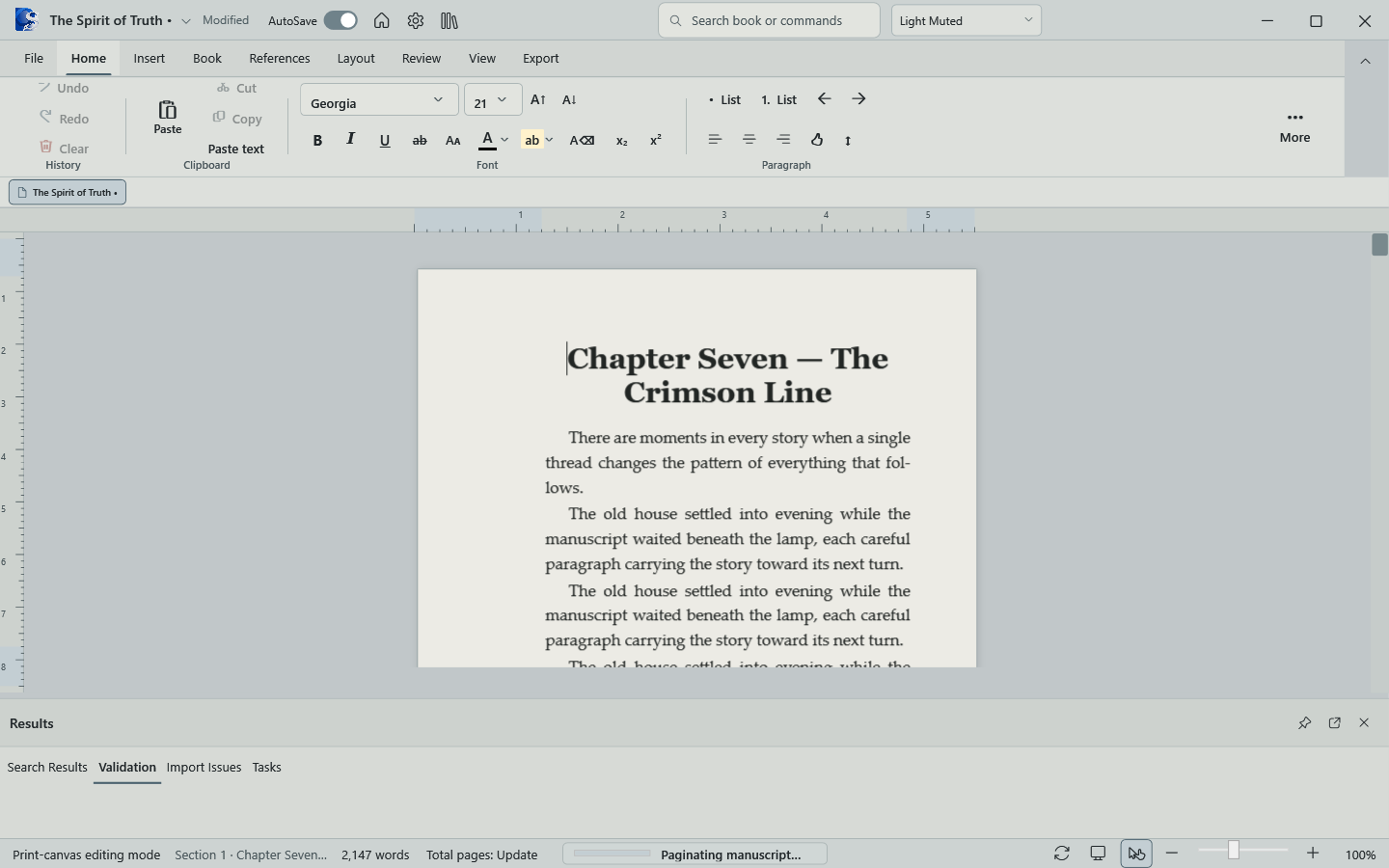Switch to the Import Issues tab
Viewport: 1389px width, 868px height.
(x=204, y=767)
